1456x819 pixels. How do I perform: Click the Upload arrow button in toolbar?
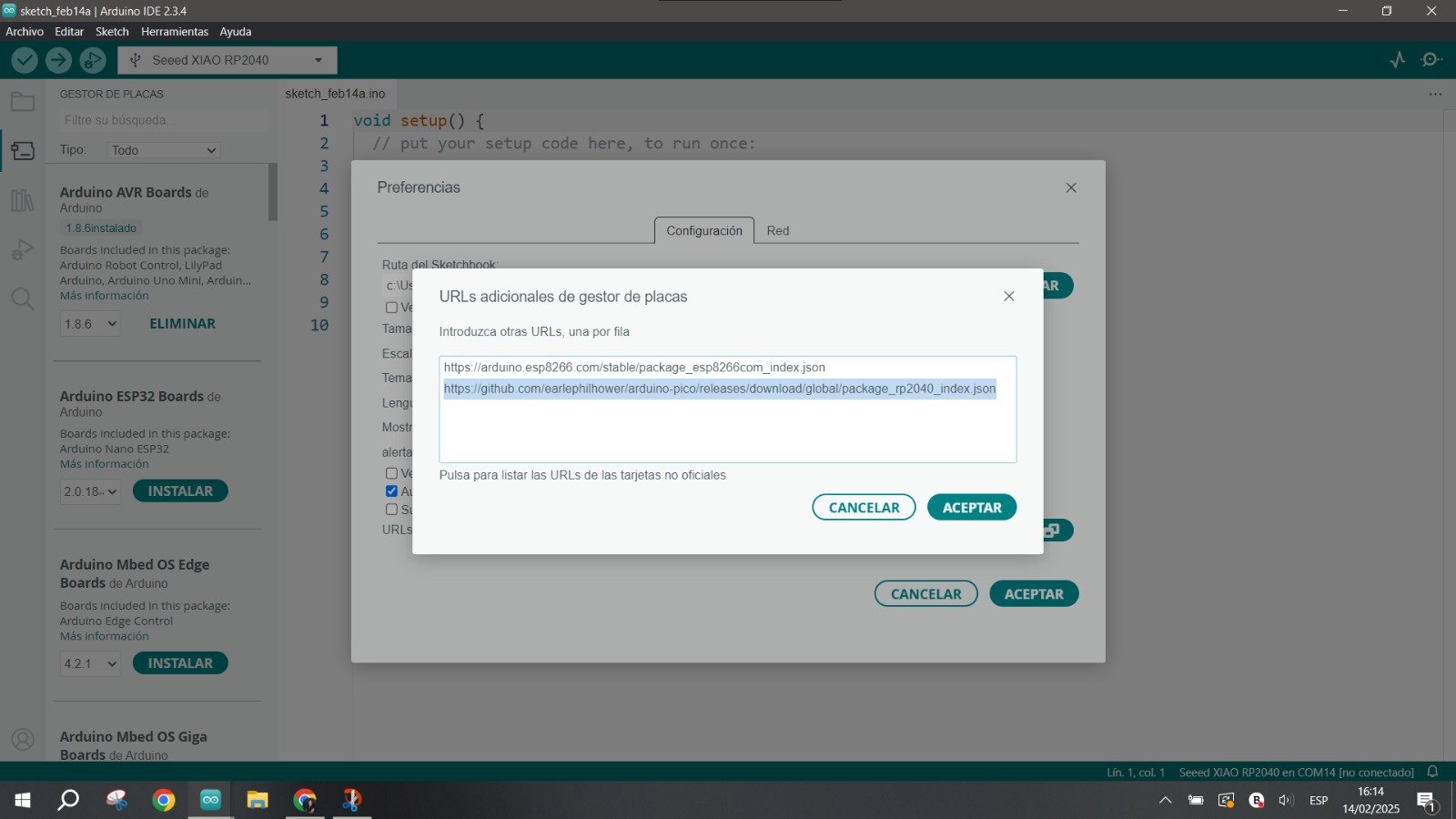point(58,60)
